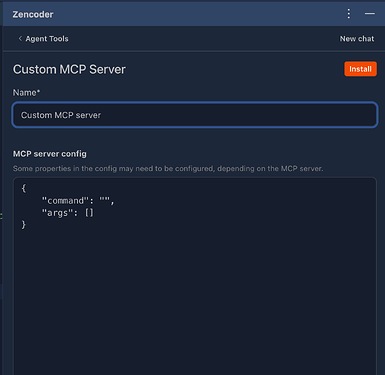Install the custom MCP server

(360, 69)
